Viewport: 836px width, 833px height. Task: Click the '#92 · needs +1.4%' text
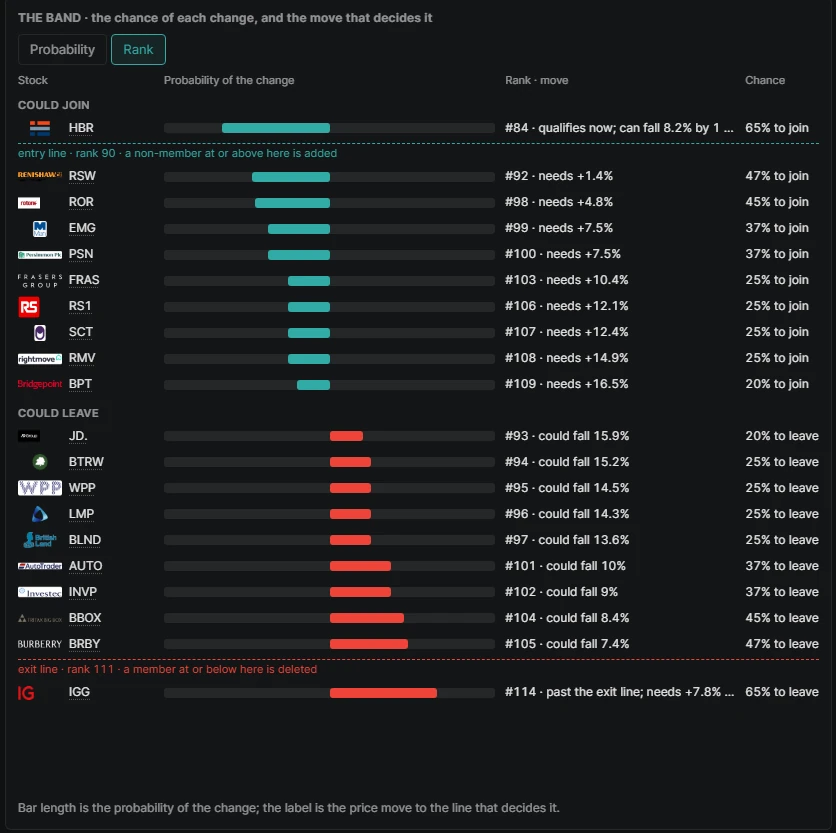(559, 176)
